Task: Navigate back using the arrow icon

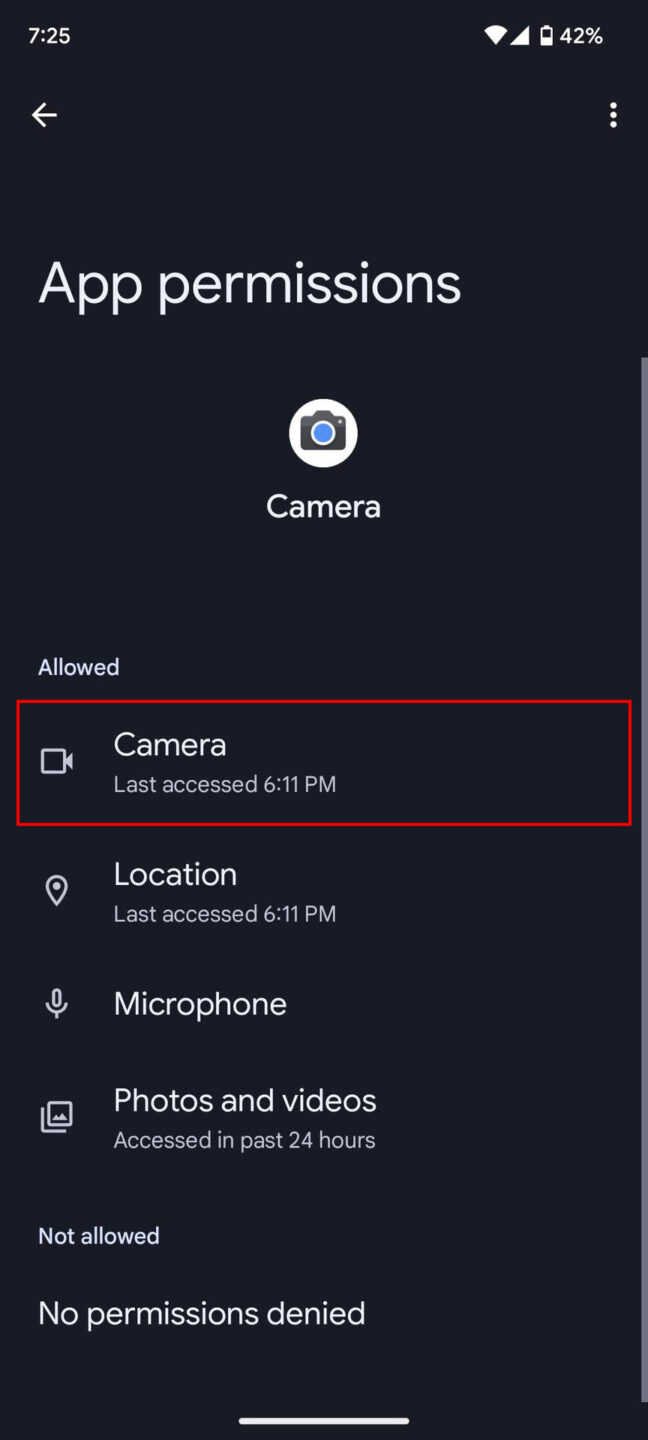Action: point(44,115)
